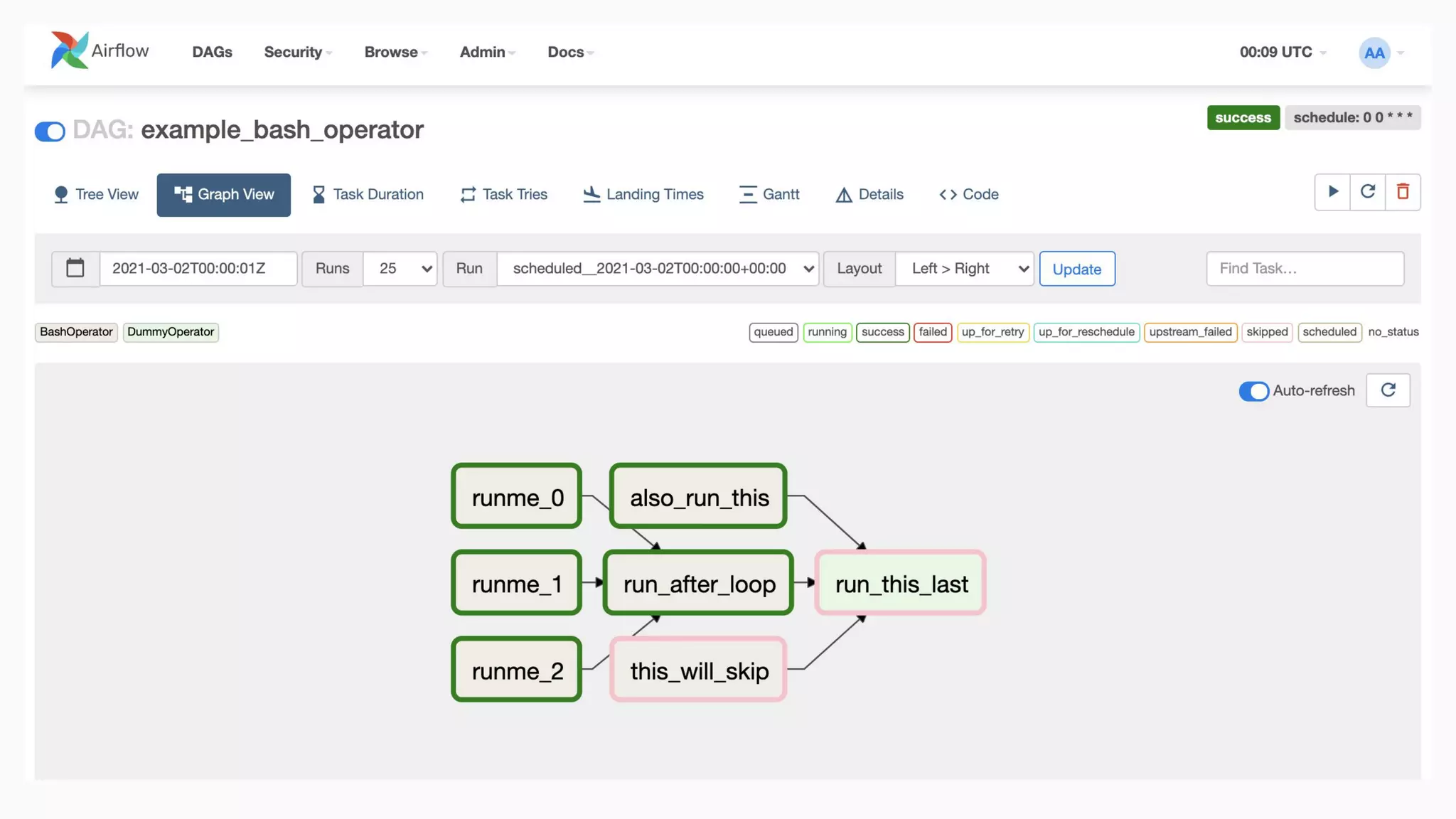
Task: Click the Airflow pinwheel logo
Action: 70,50
